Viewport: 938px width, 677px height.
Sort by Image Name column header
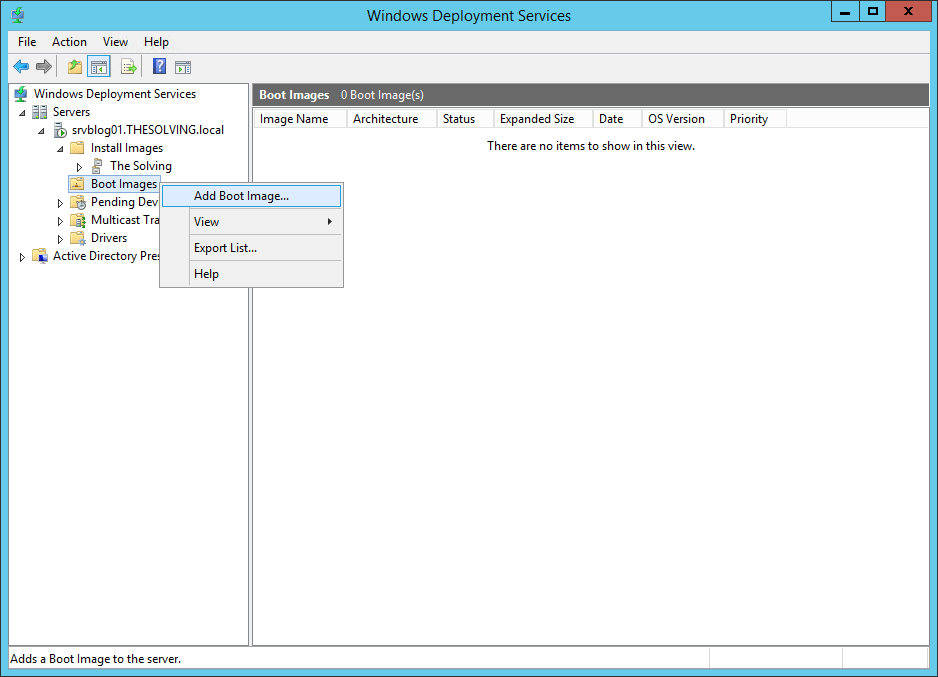pyautogui.click(x=300, y=118)
